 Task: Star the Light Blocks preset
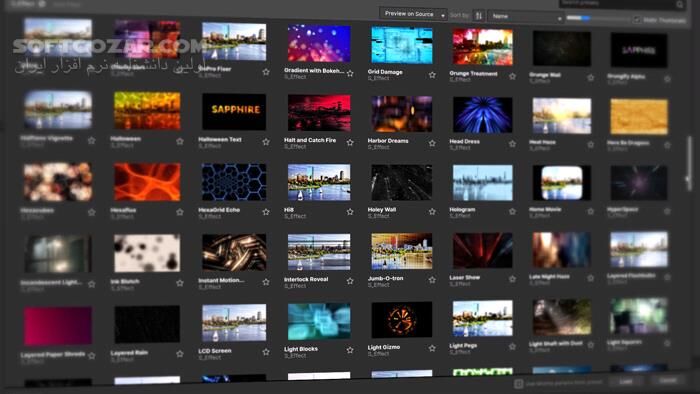(350, 350)
